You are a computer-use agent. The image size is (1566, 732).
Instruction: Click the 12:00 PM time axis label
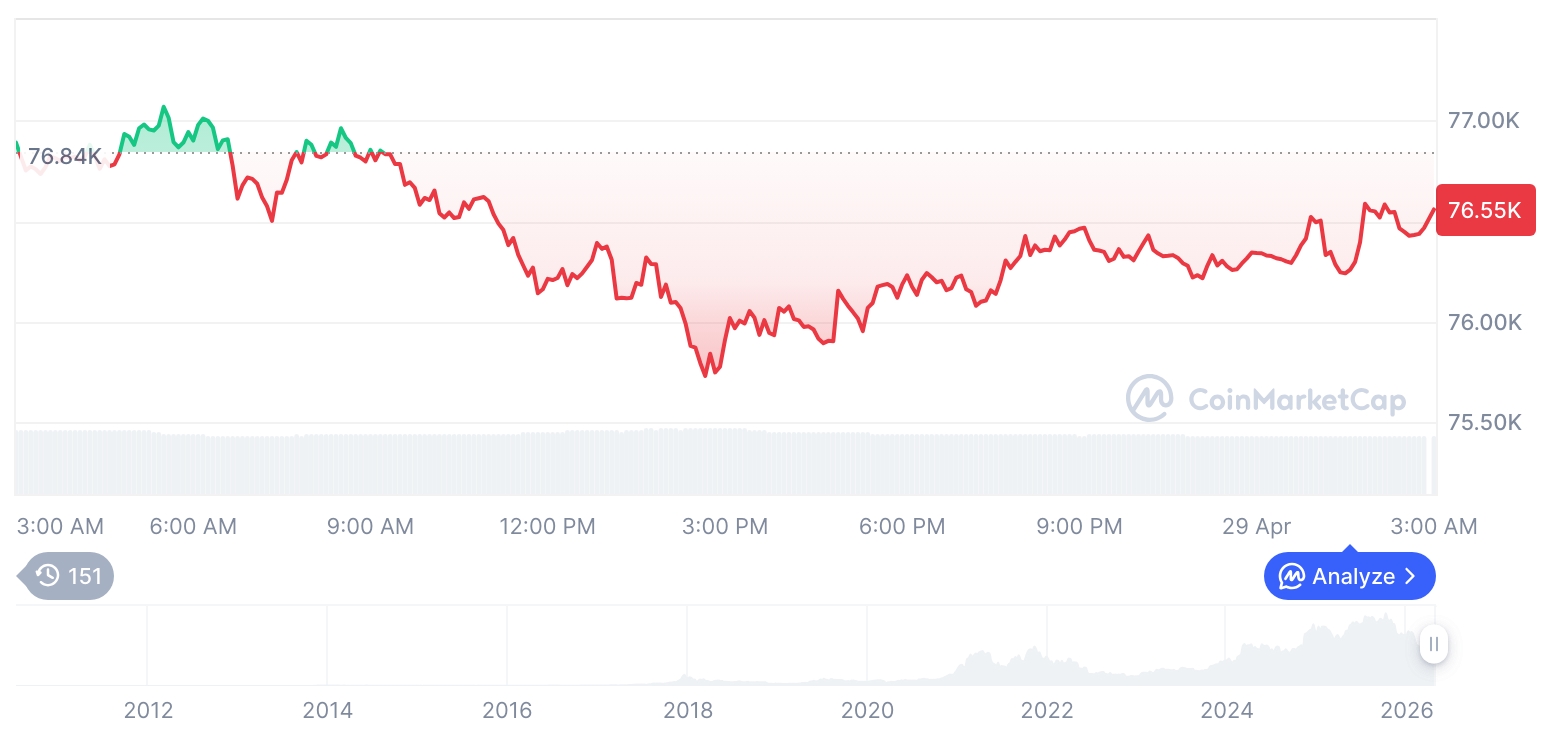pyautogui.click(x=547, y=526)
